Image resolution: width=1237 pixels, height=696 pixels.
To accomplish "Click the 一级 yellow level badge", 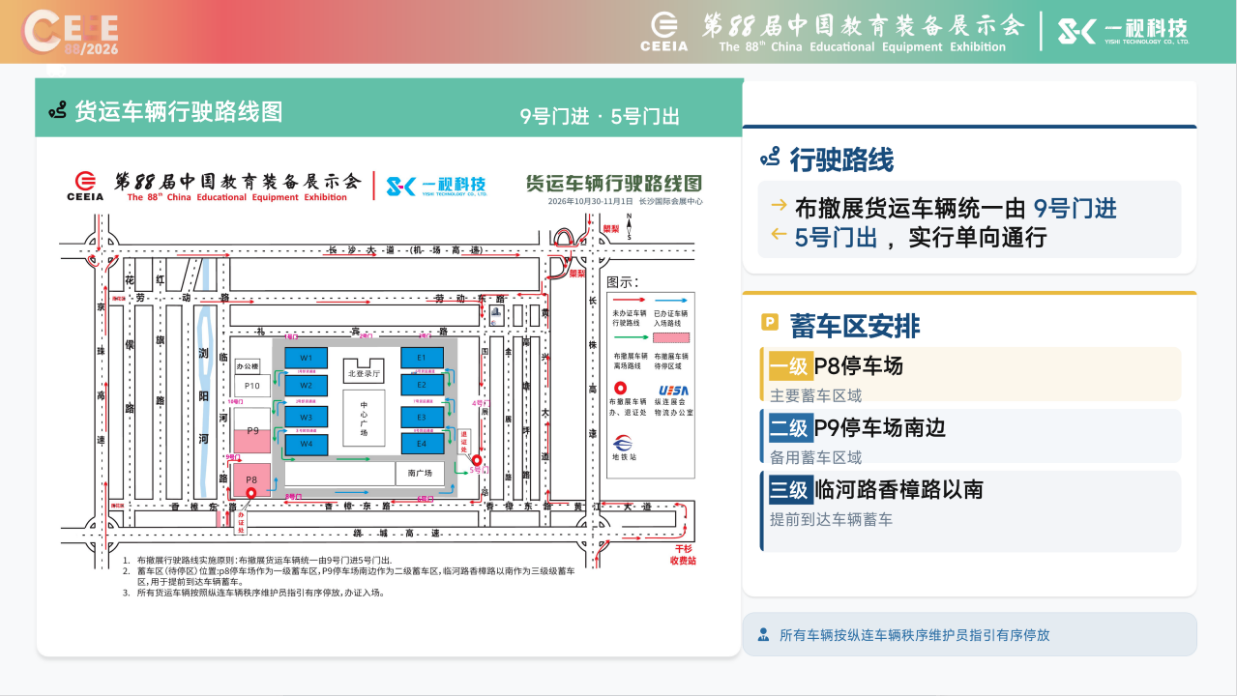I will coord(788,366).
